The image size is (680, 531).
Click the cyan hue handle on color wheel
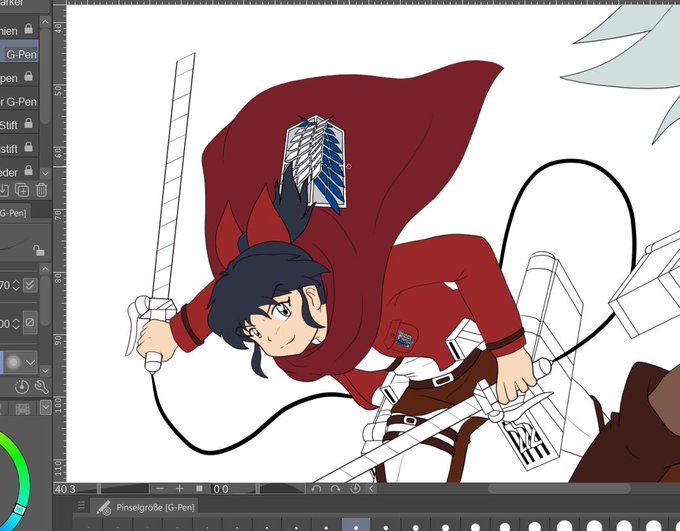pyautogui.click(x=19, y=510)
